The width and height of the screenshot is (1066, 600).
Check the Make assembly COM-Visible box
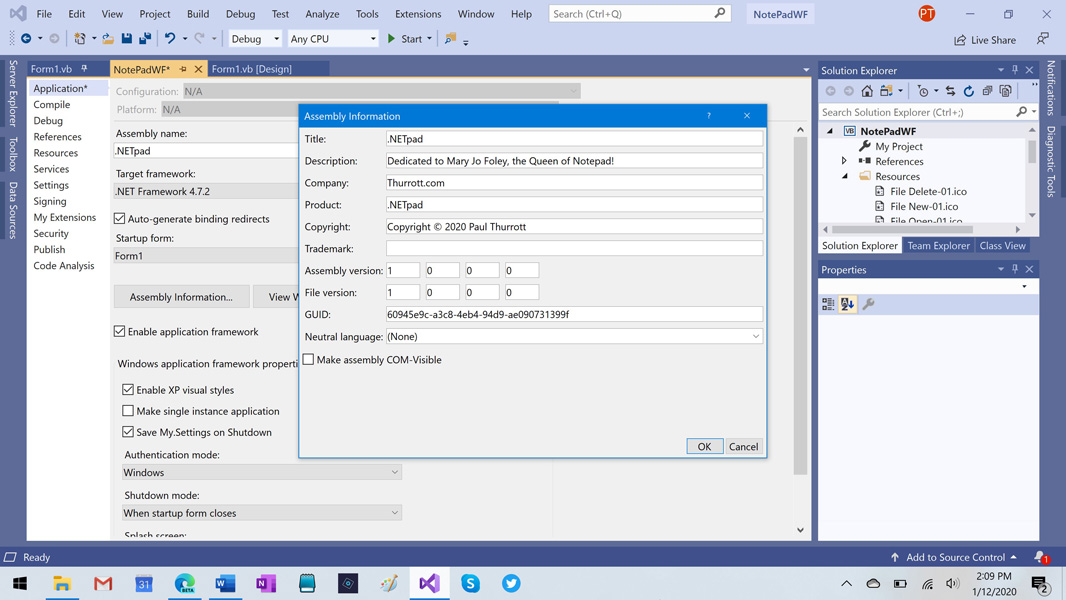(x=309, y=359)
